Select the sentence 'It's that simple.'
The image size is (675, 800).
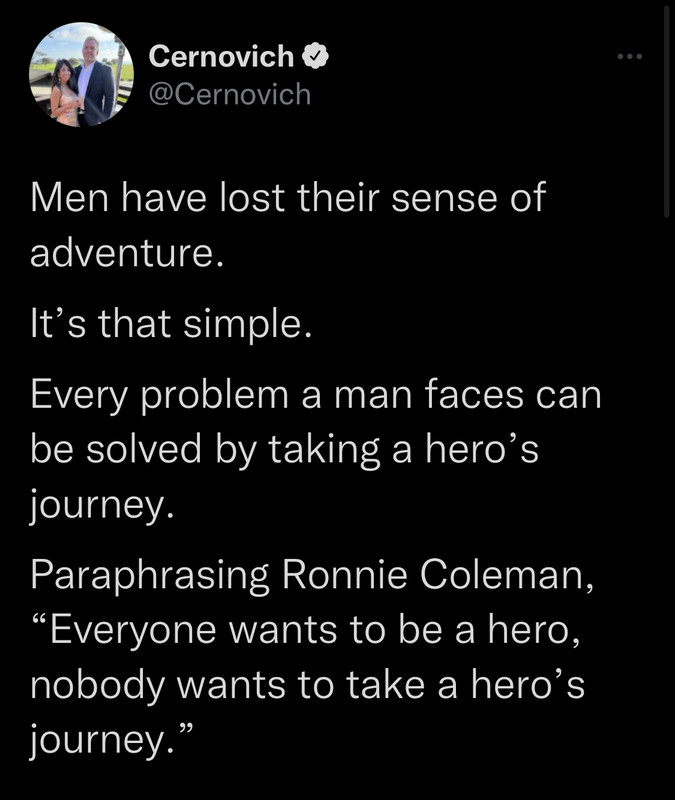(171, 323)
